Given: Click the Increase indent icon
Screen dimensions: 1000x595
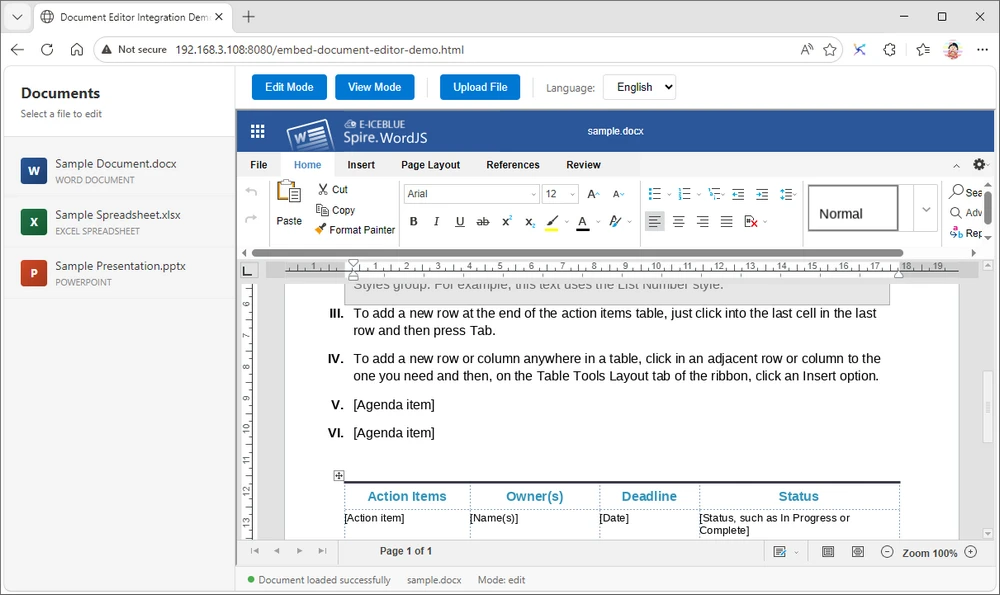Looking at the screenshot, I should [761, 194].
